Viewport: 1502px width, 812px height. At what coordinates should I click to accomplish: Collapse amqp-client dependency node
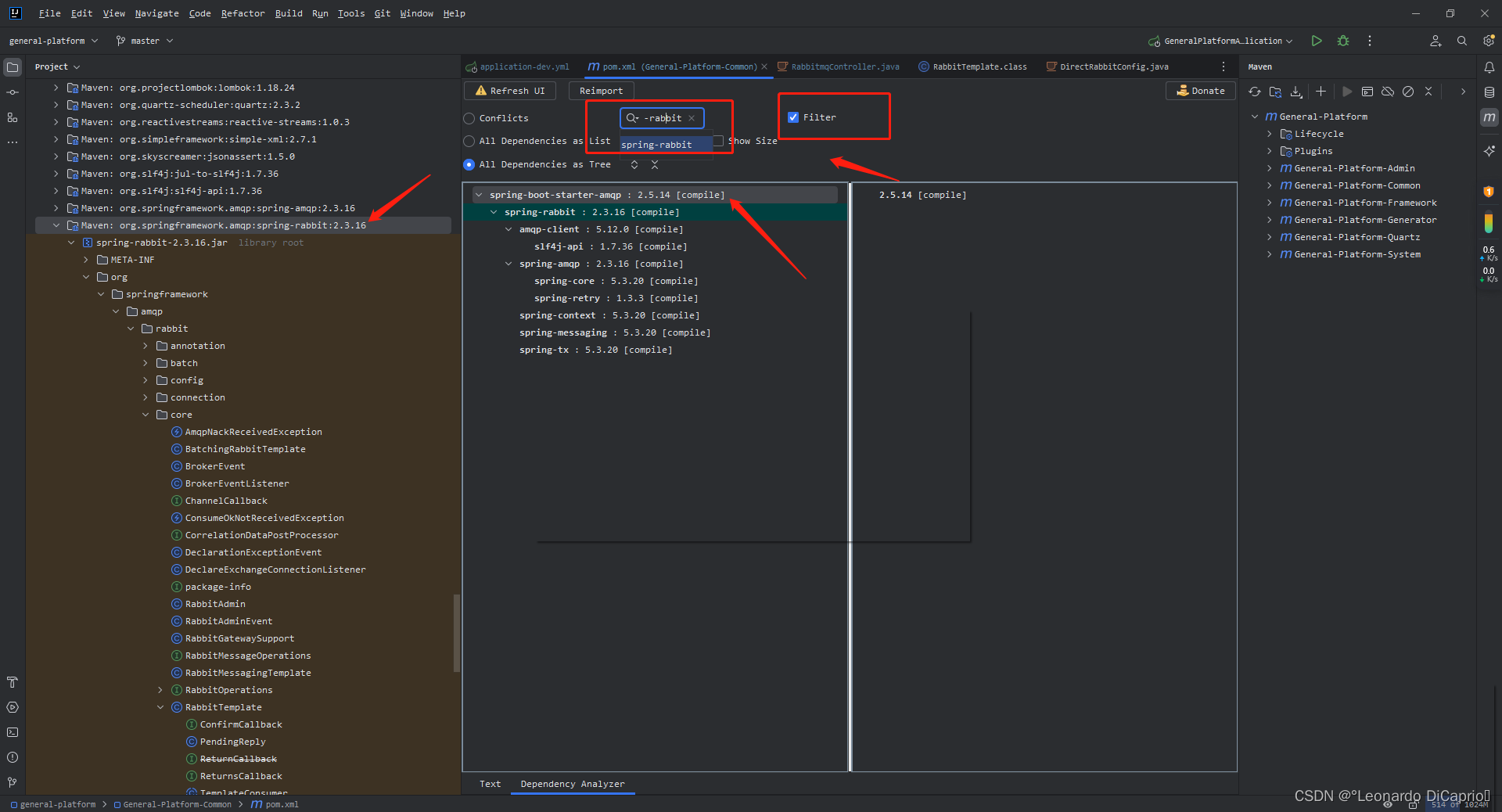[508, 229]
